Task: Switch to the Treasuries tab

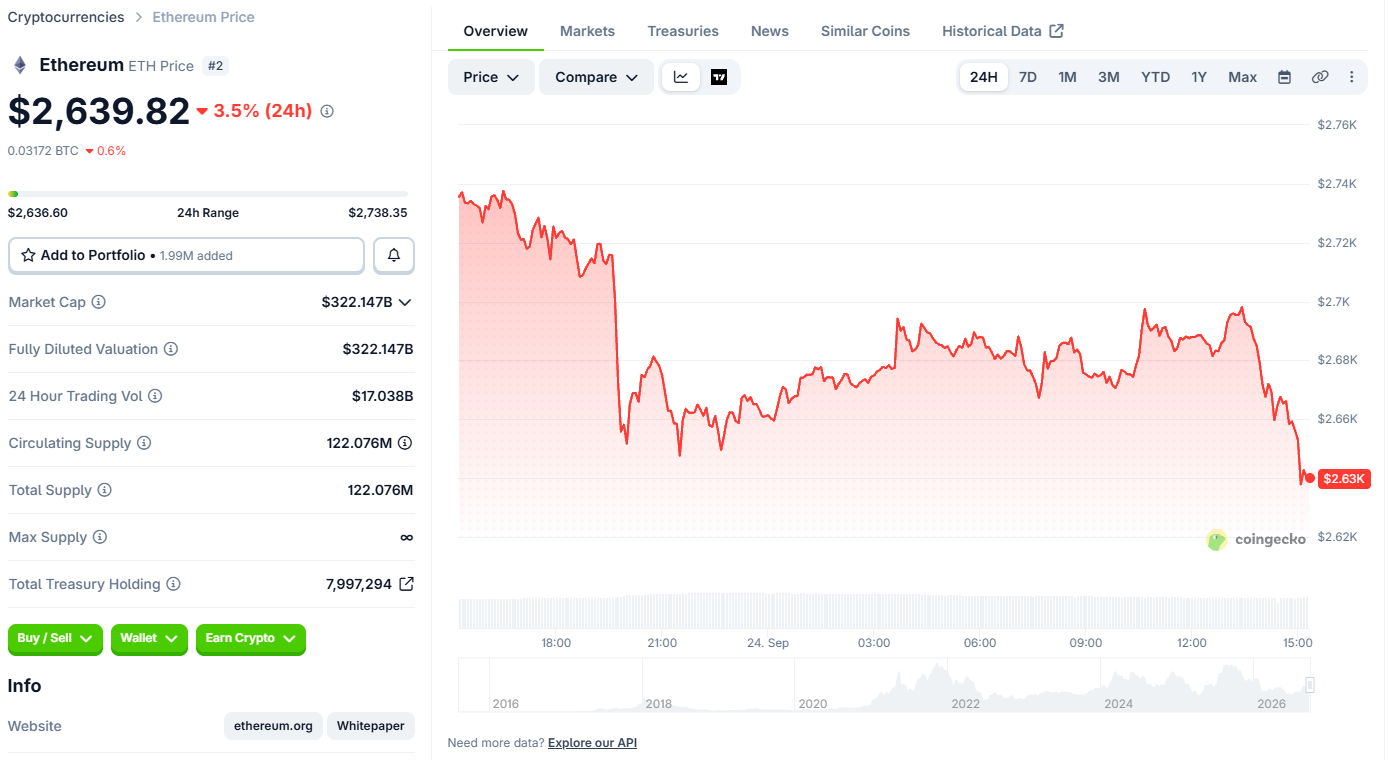Action: (683, 31)
